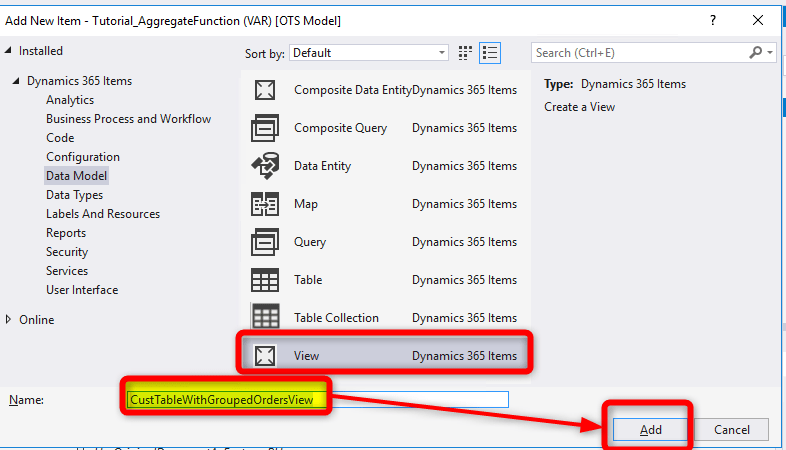This screenshot has height=450, width=786.
Task: Select the Composite Query item icon
Action: coord(265,128)
